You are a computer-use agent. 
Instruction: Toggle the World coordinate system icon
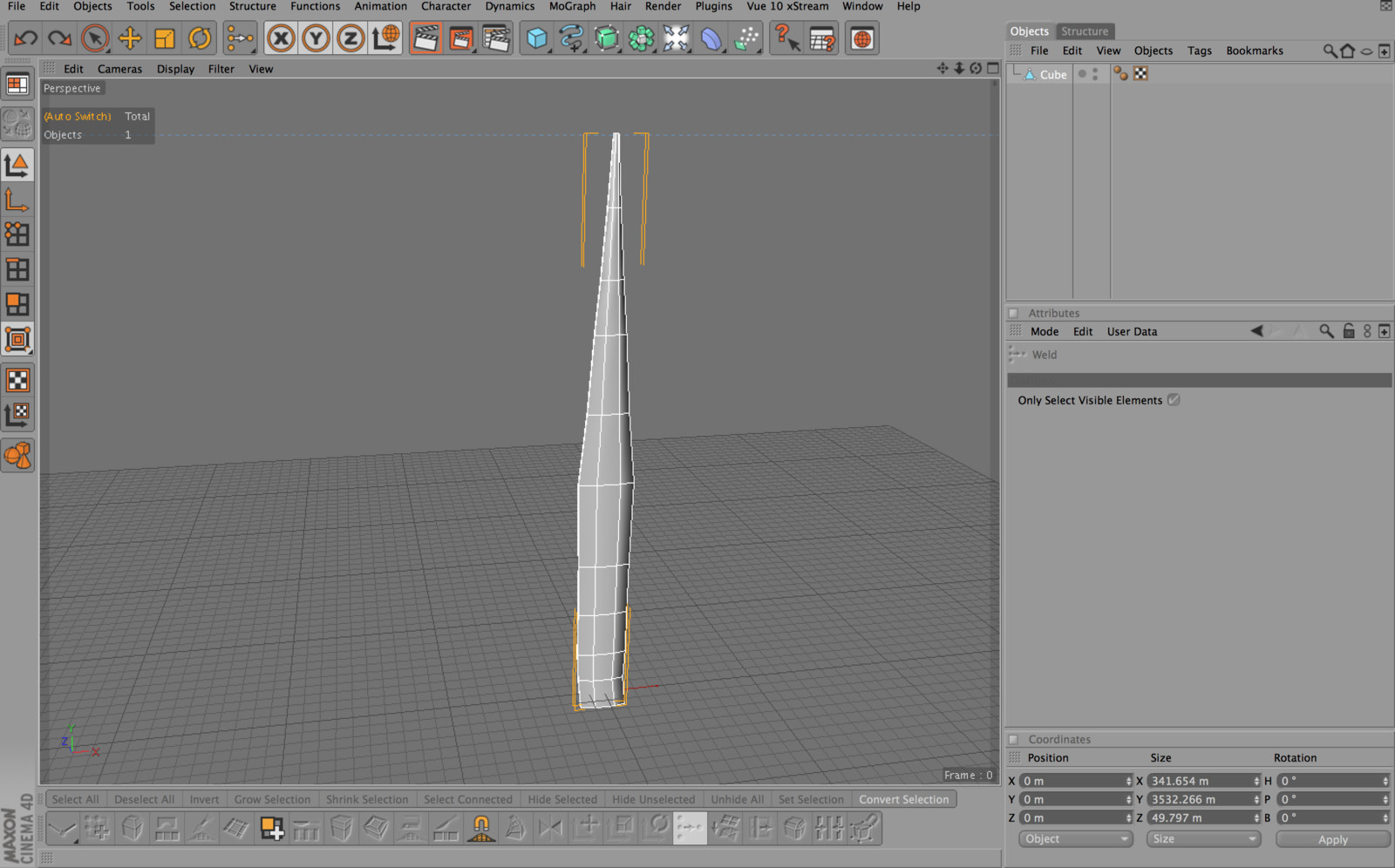385,38
